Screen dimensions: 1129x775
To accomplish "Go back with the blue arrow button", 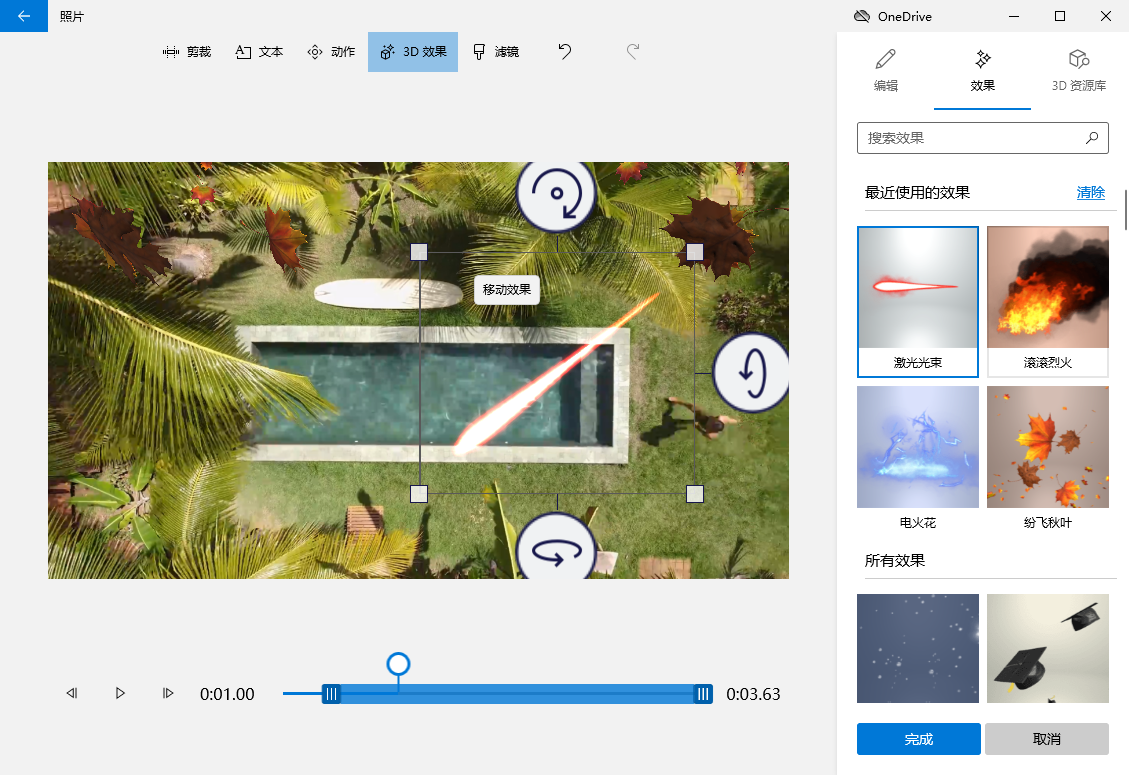I will 24,16.
